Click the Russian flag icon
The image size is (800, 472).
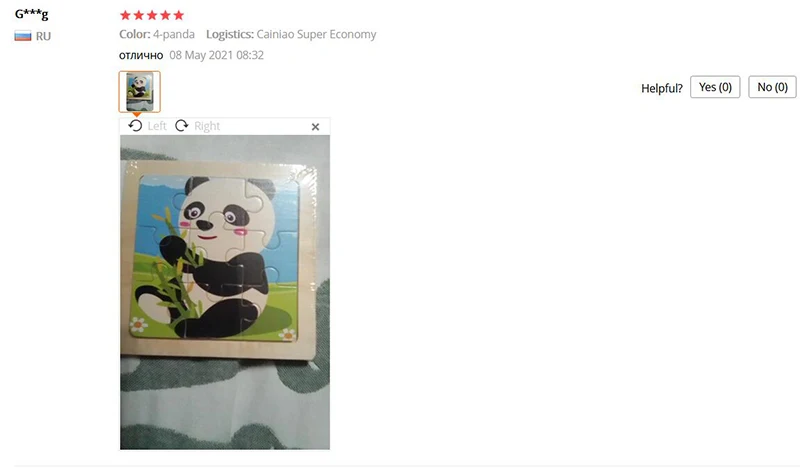23,36
